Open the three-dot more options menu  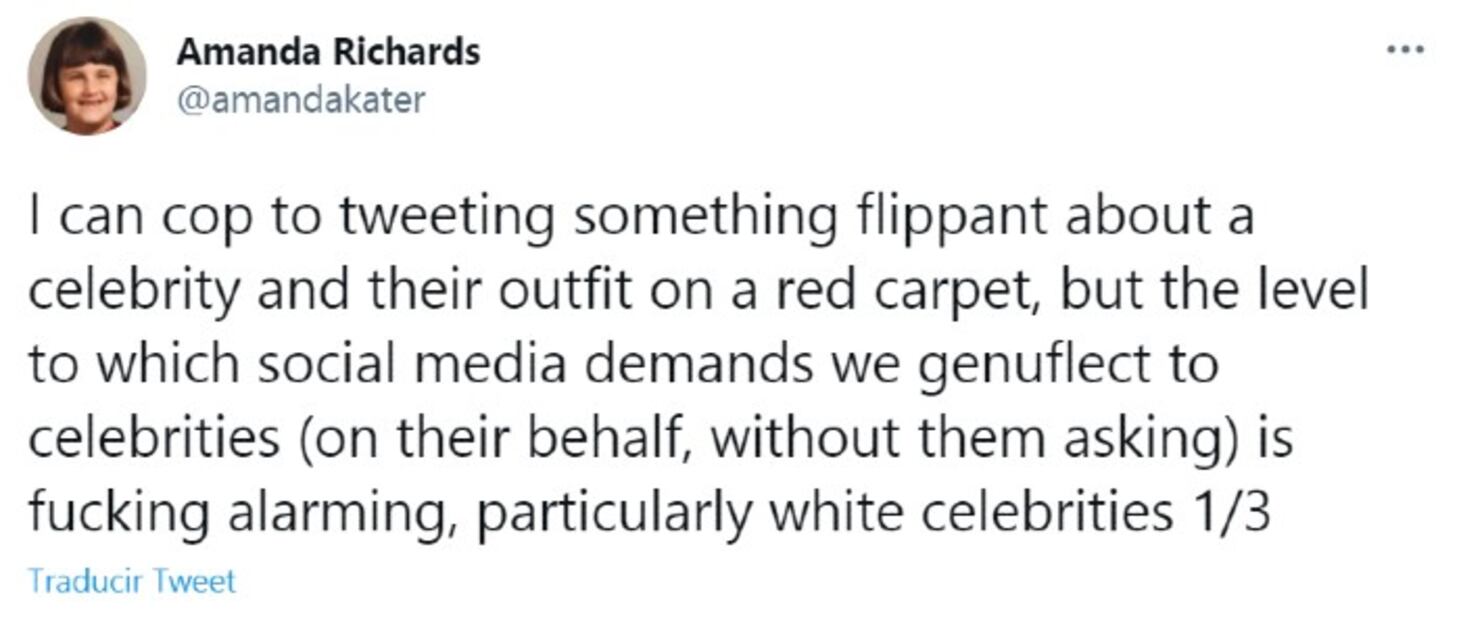click(1405, 49)
